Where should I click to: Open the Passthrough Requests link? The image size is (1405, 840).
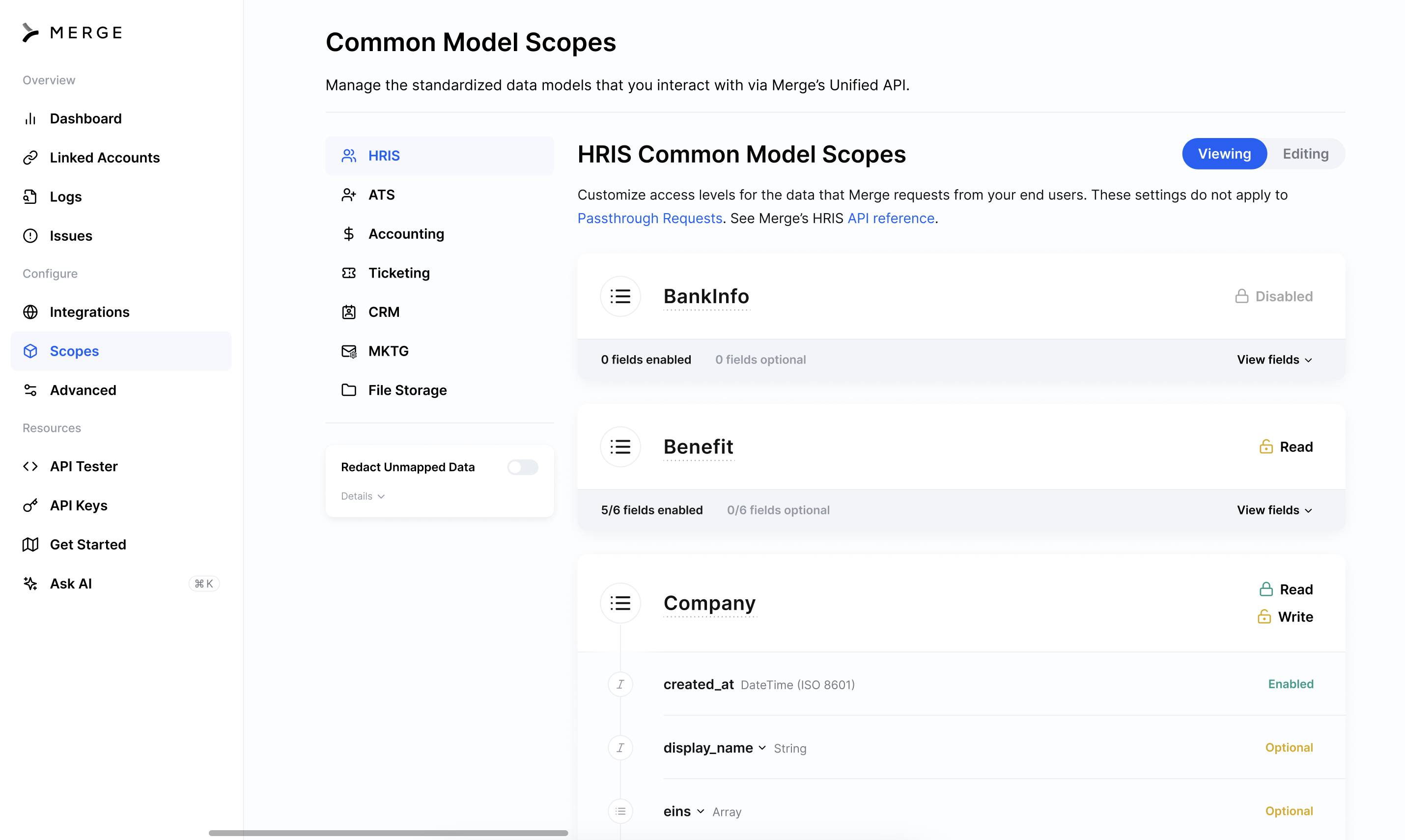649,218
